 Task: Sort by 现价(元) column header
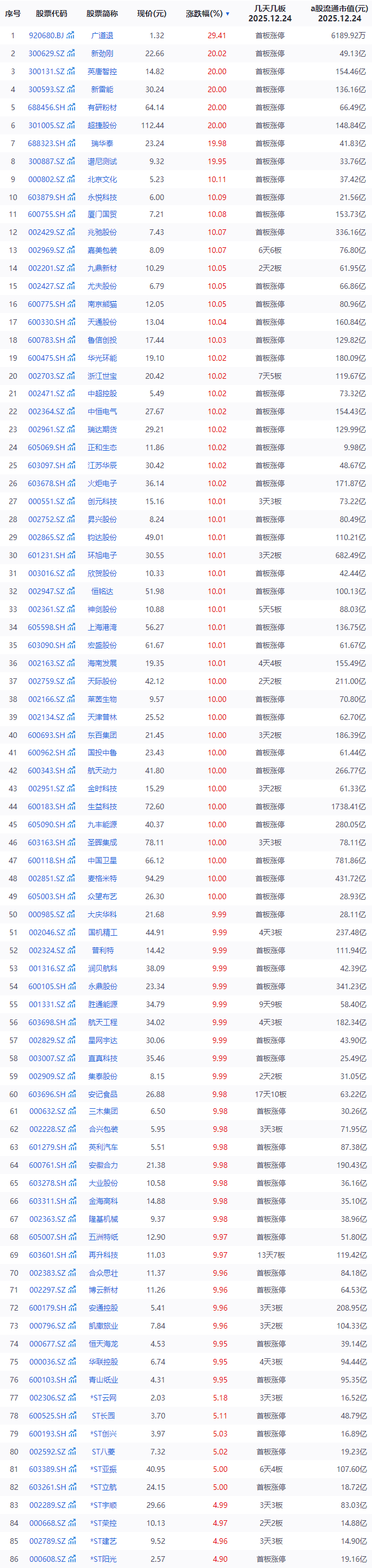[x=151, y=13]
